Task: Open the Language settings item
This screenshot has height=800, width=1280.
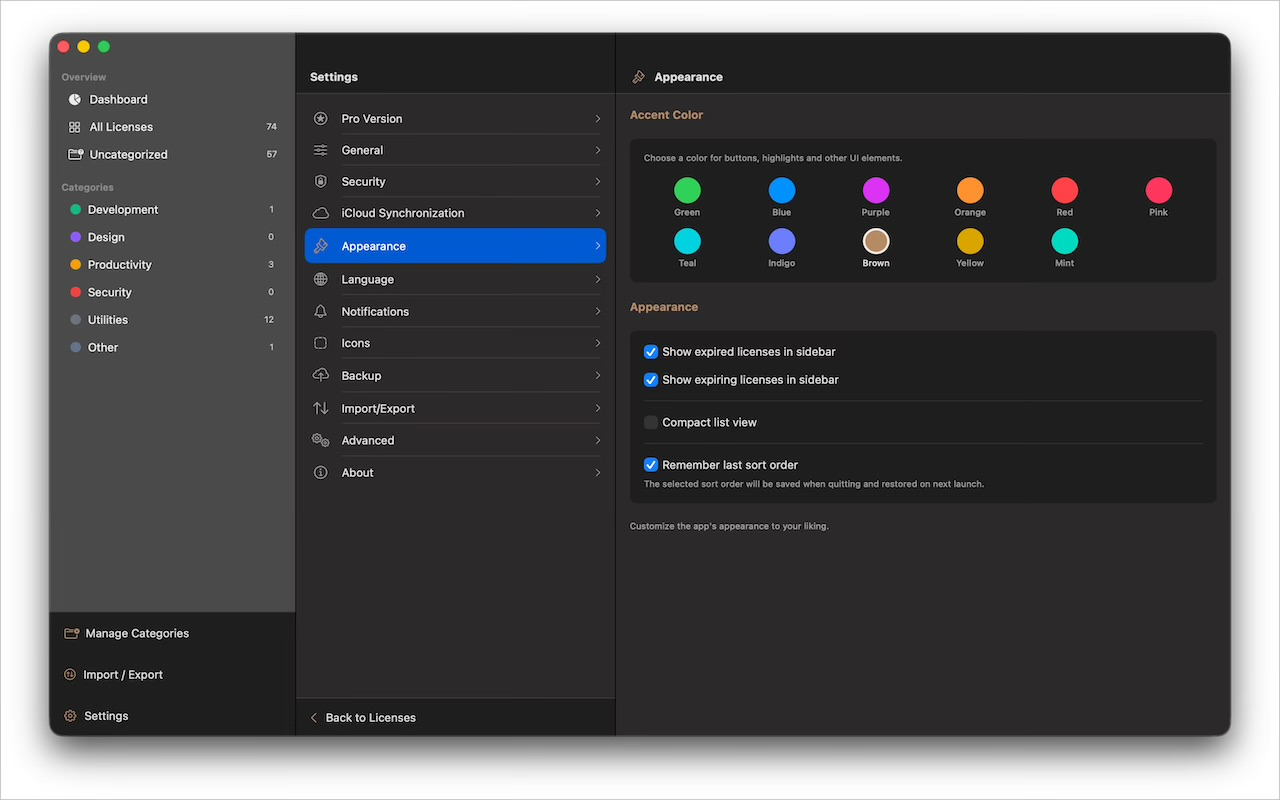Action: (455, 280)
